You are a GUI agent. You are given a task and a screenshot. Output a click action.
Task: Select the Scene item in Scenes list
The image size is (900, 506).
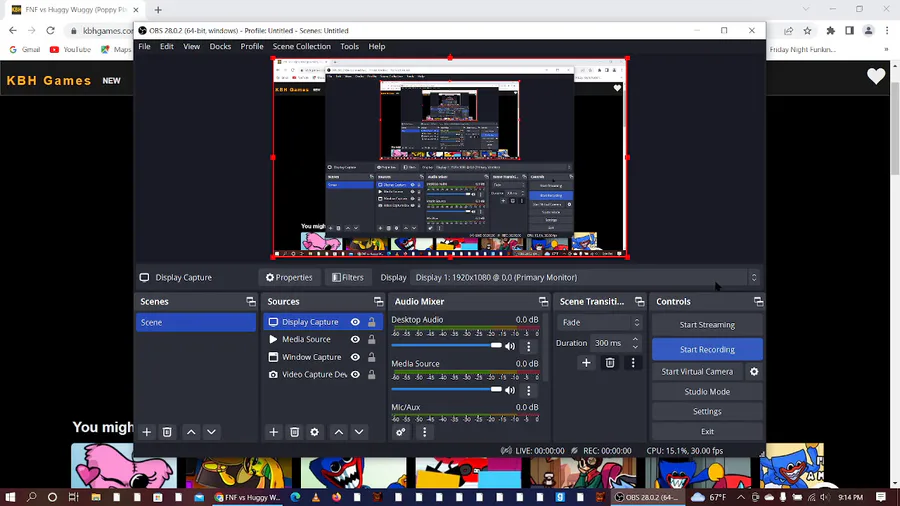click(196, 322)
